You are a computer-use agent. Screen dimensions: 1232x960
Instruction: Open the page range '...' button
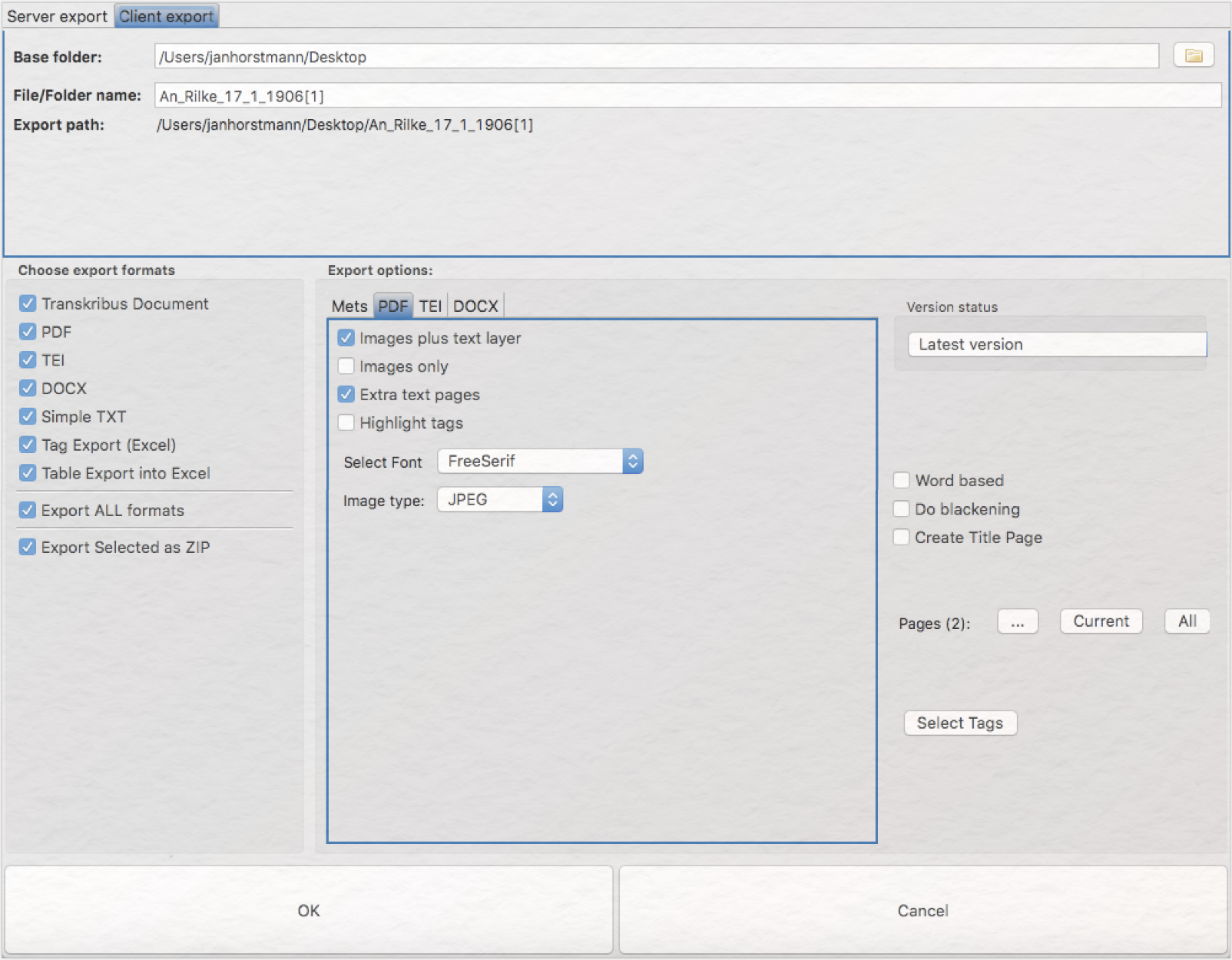pos(1018,621)
